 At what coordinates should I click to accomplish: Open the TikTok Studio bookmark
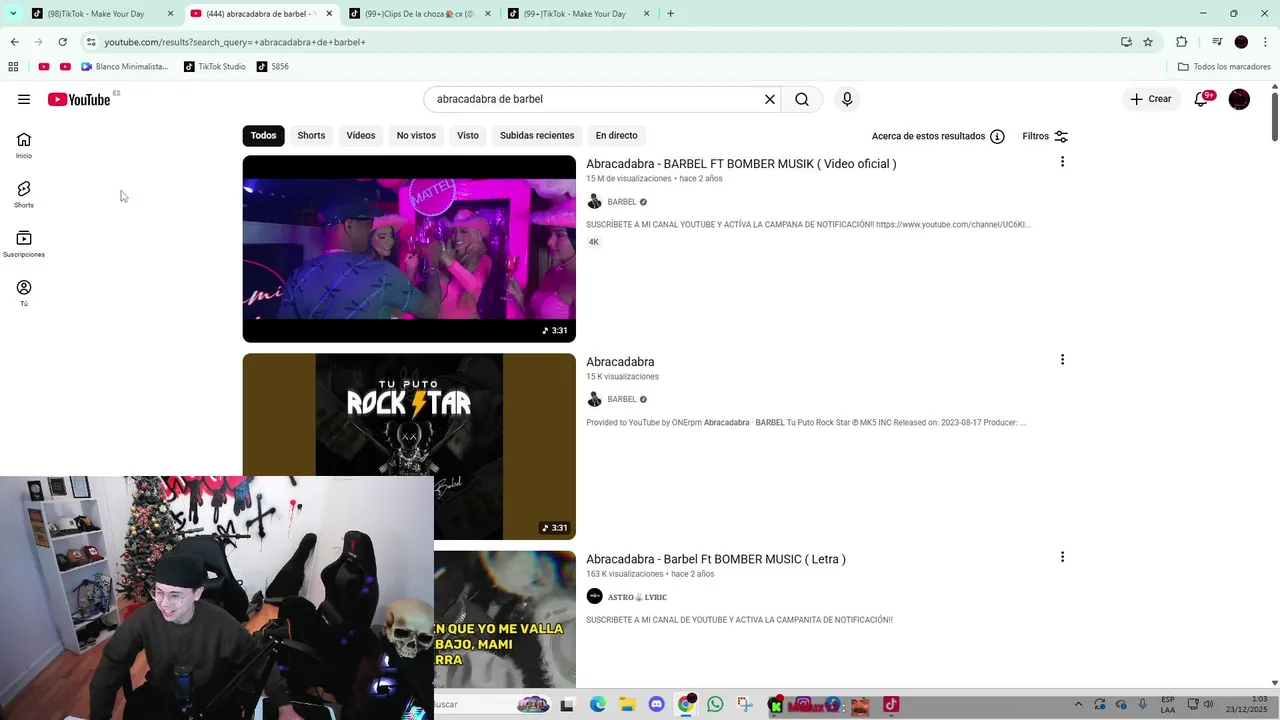214,67
